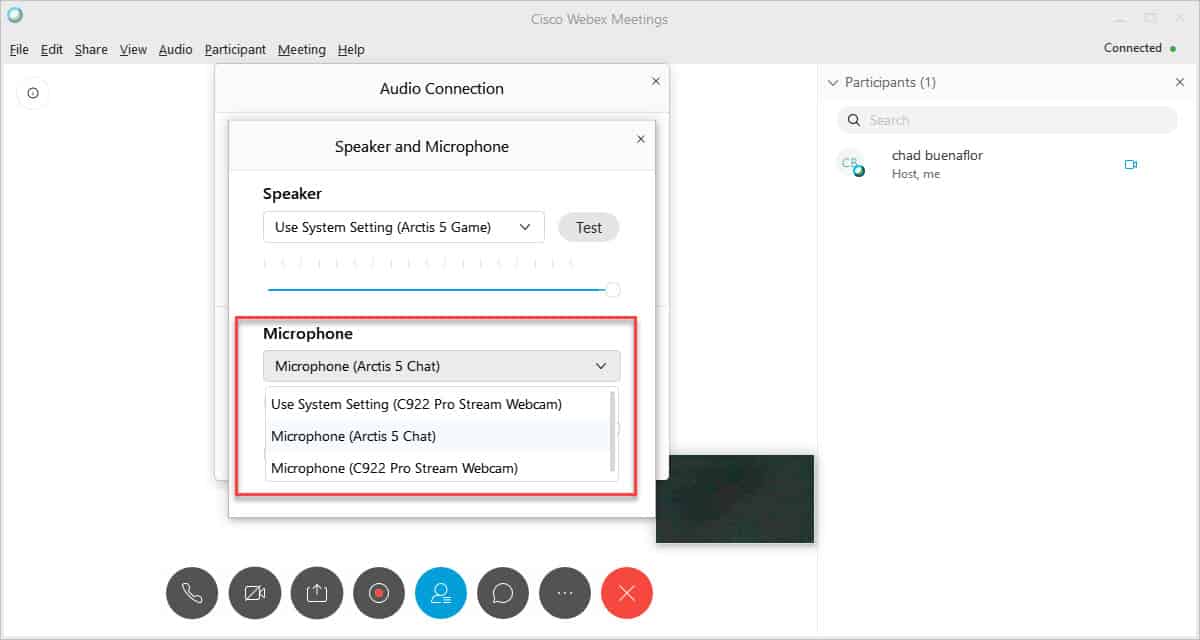This screenshot has width=1200, height=640.
Task: Click chad buenaflor's avatar icon
Action: [850, 164]
